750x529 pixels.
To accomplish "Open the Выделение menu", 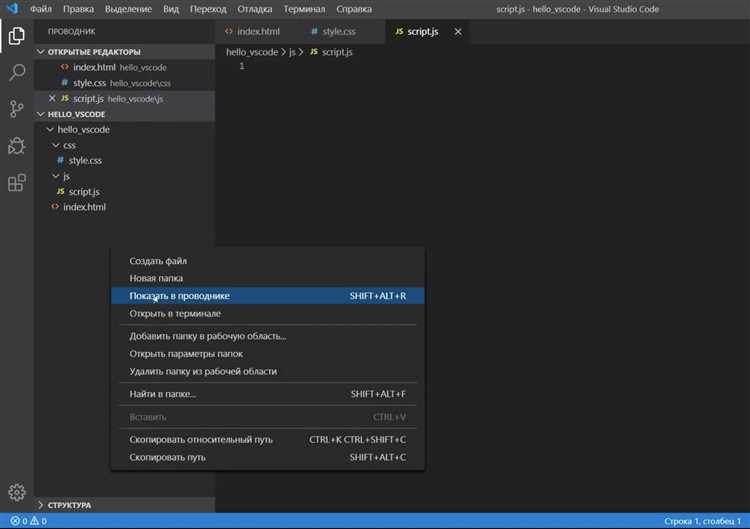I will (x=128, y=9).
